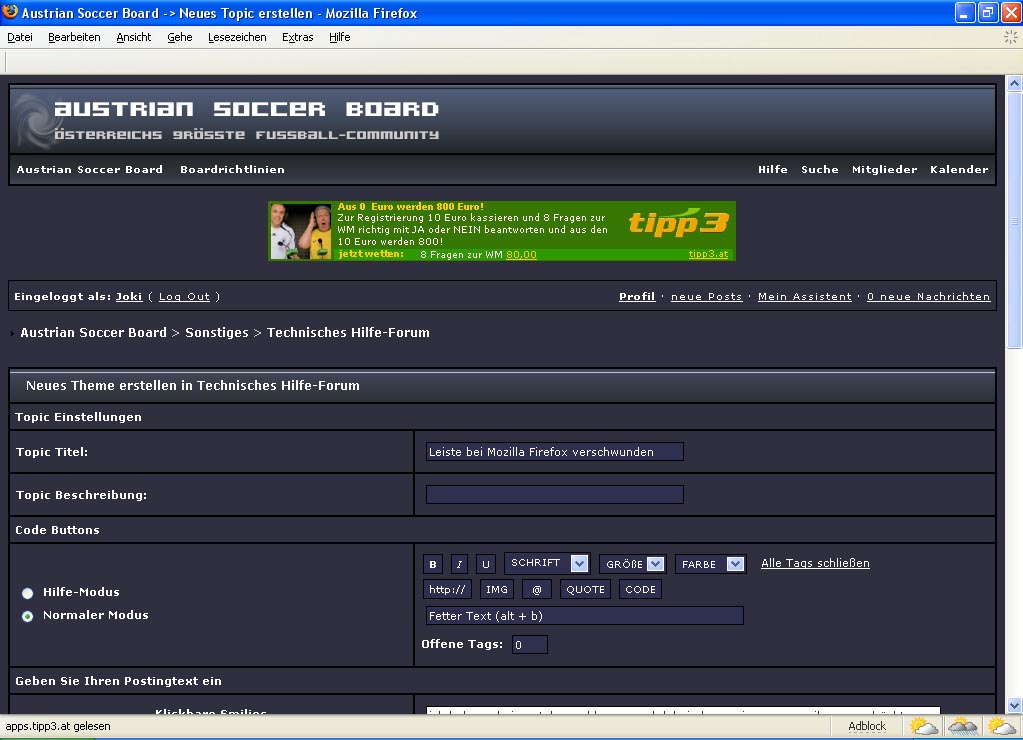Screen dimensions: 1023x740
Task: Click the QUOTE code button
Action: pos(585,589)
